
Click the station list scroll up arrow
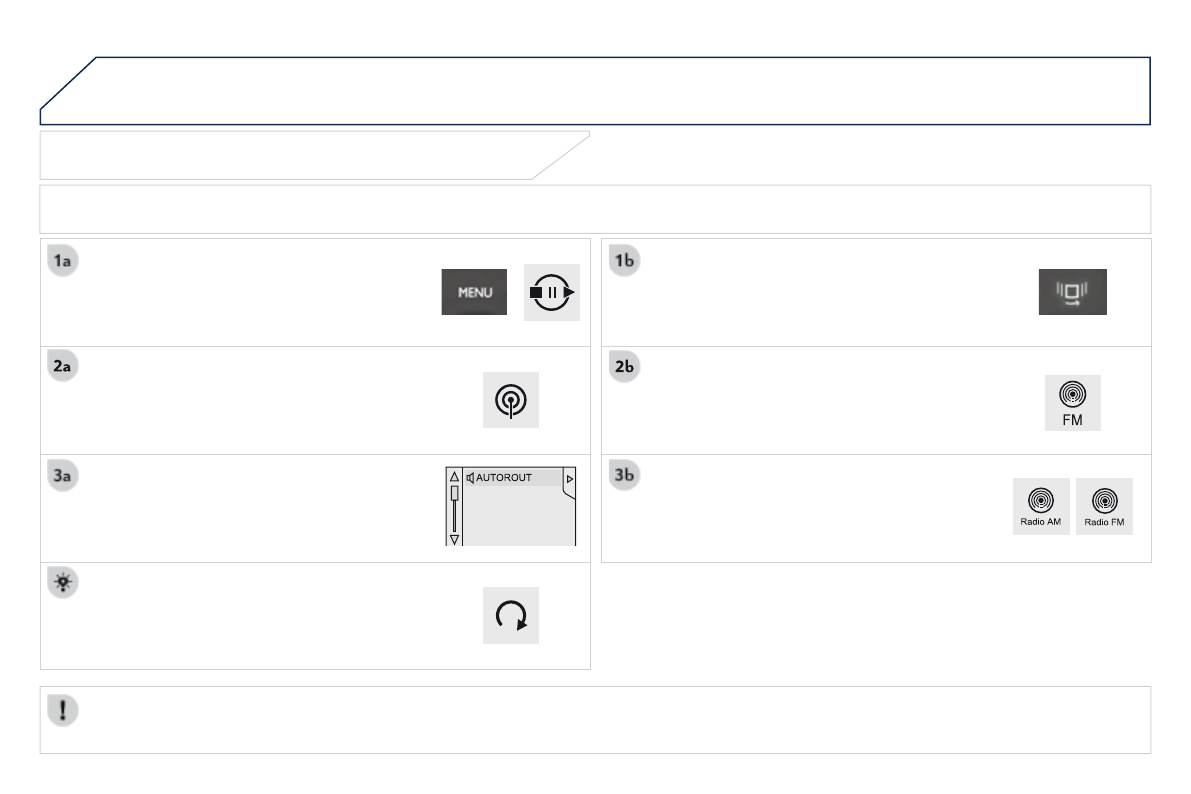pos(453,478)
